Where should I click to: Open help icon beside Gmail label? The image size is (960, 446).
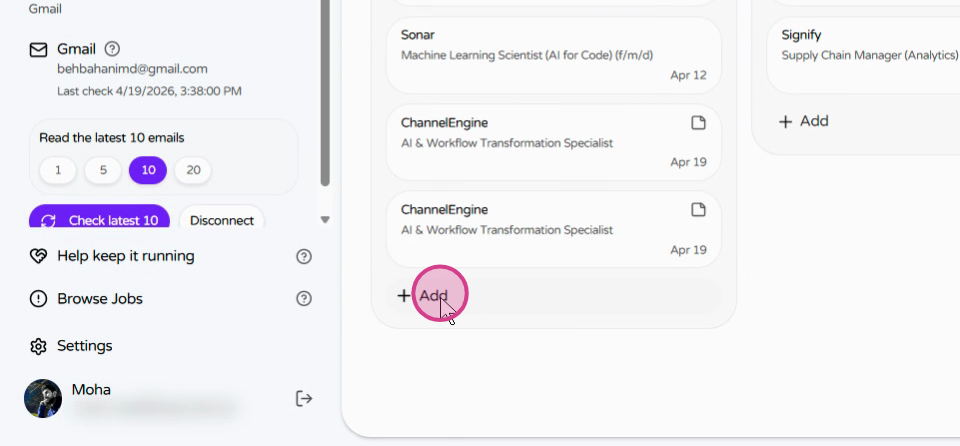click(x=112, y=48)
